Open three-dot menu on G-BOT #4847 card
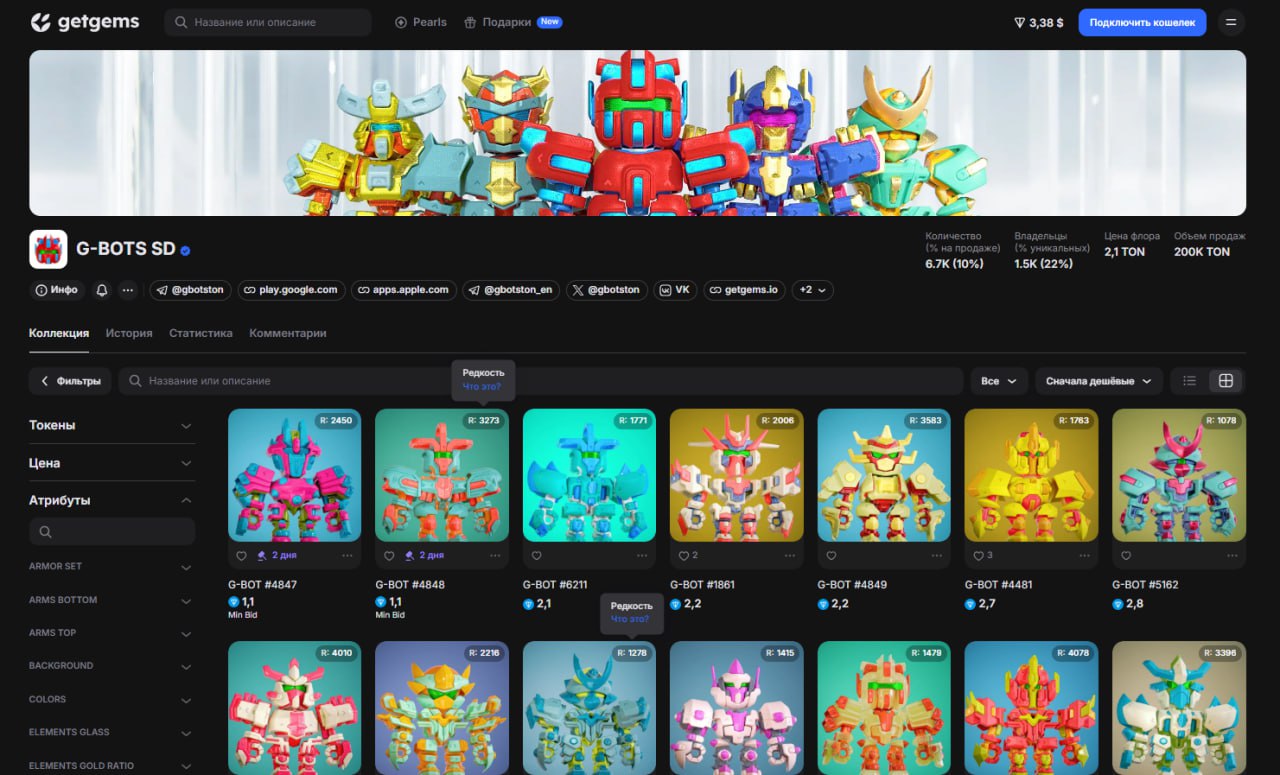 [x=347, y=555]
